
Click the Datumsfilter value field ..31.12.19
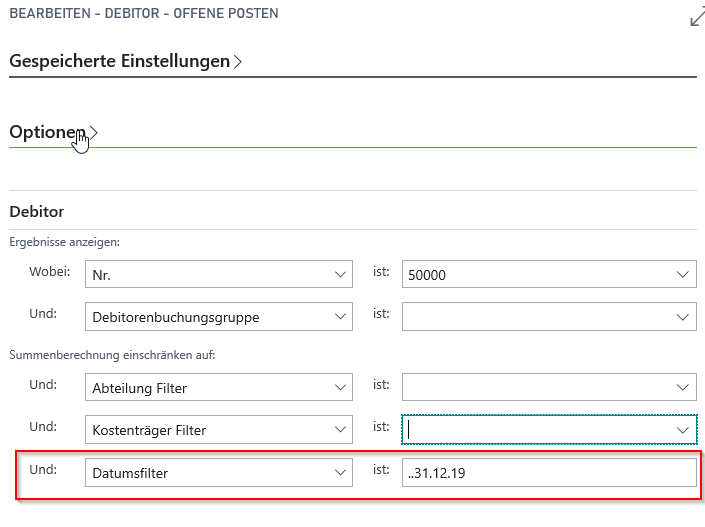pyautogui.click(x=549, y=473)
